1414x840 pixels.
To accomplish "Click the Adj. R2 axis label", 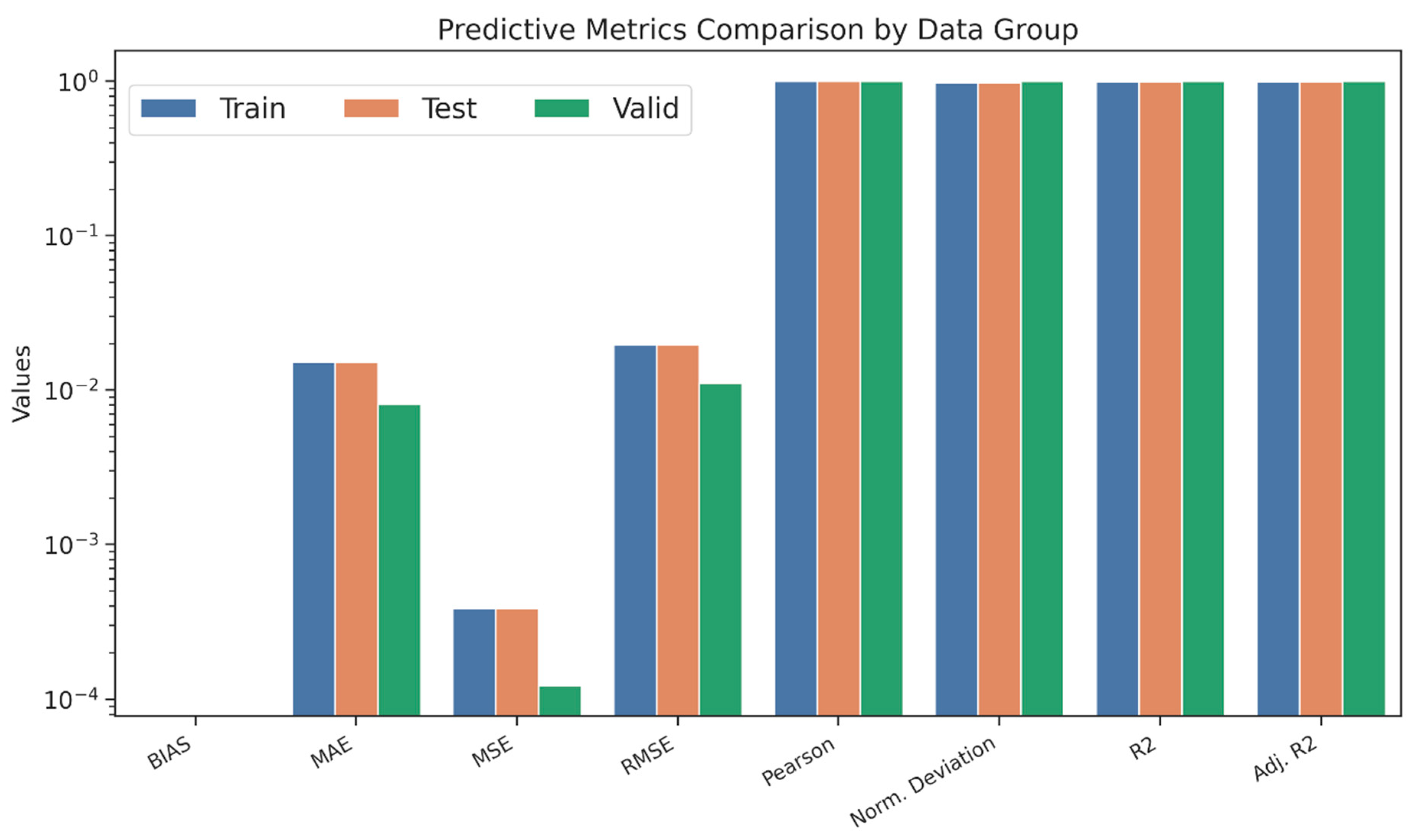I will [x=1284, y=760].
